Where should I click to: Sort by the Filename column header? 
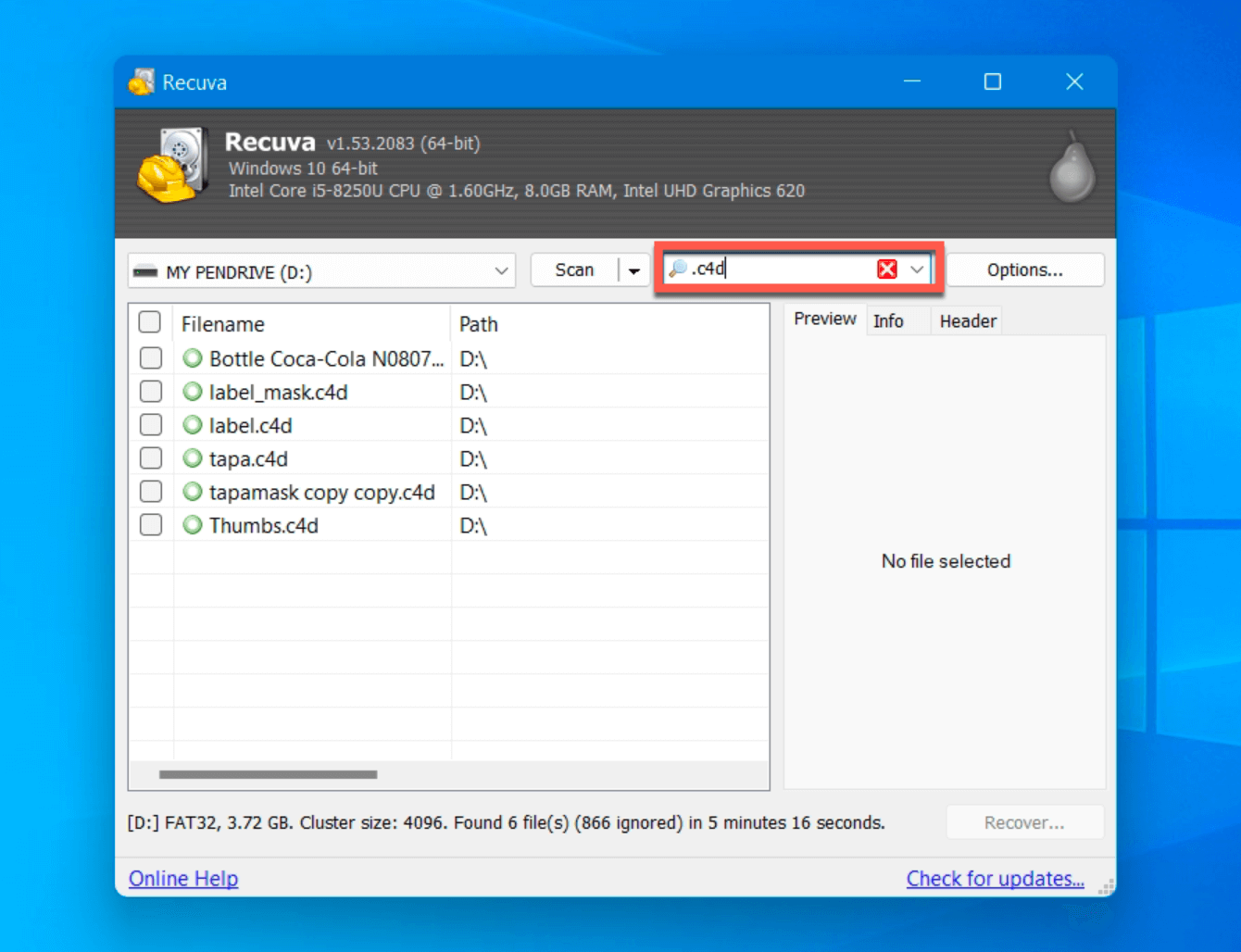[x=311, y=324]
